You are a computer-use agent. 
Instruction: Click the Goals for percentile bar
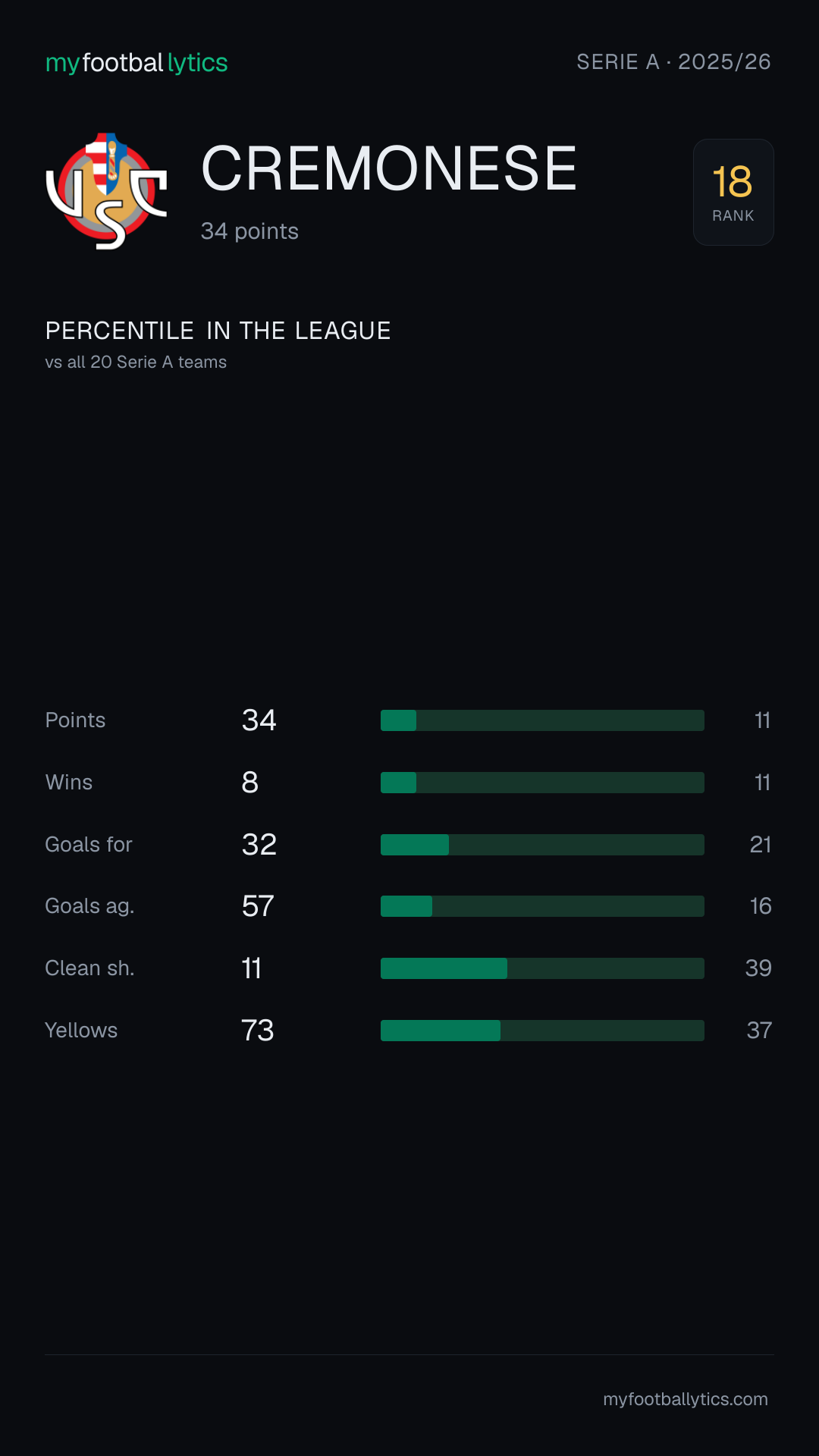pyautogui.click(x=542, y=845)
